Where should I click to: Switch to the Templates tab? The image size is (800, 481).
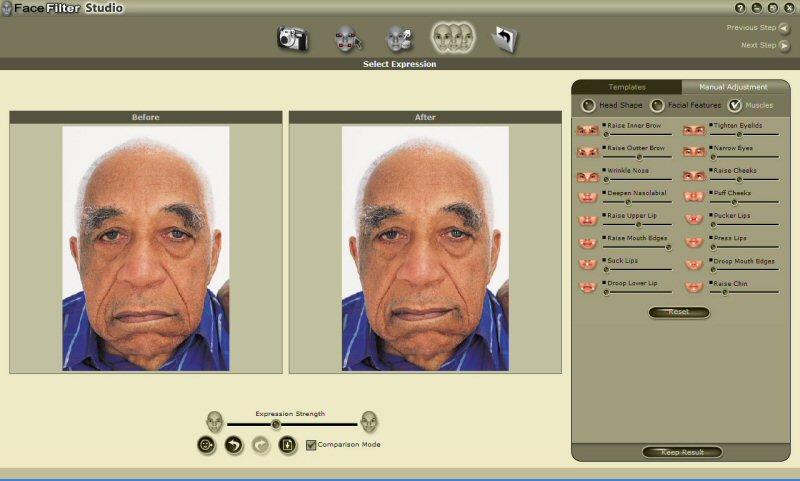tap(627, 87)
